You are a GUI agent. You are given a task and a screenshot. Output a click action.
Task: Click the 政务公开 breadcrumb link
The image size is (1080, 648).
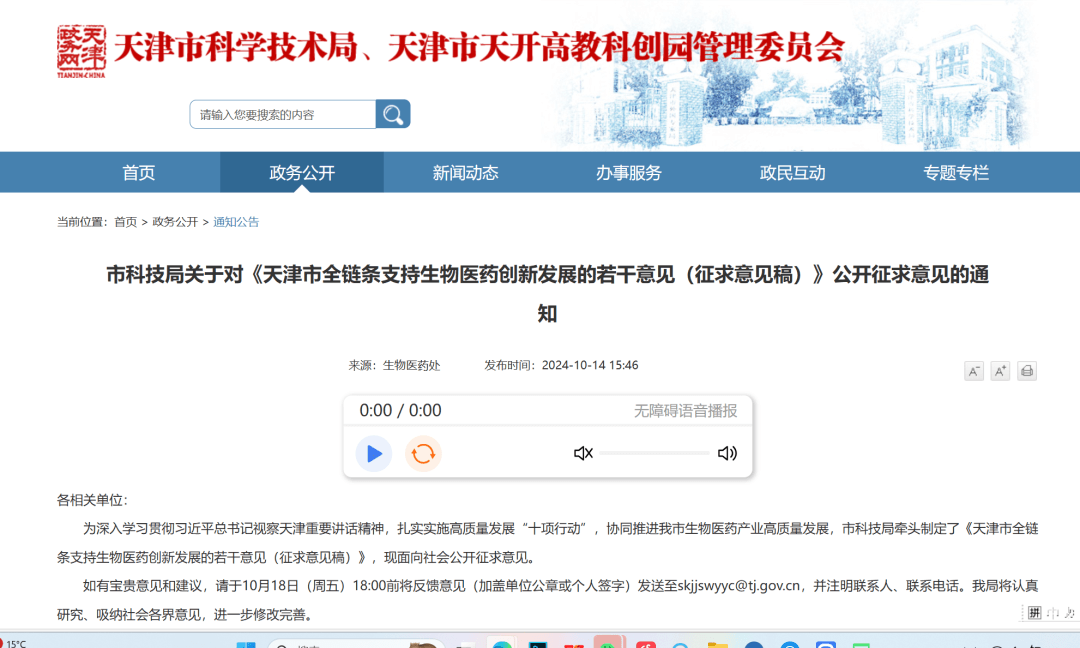(x=175, y=222)
